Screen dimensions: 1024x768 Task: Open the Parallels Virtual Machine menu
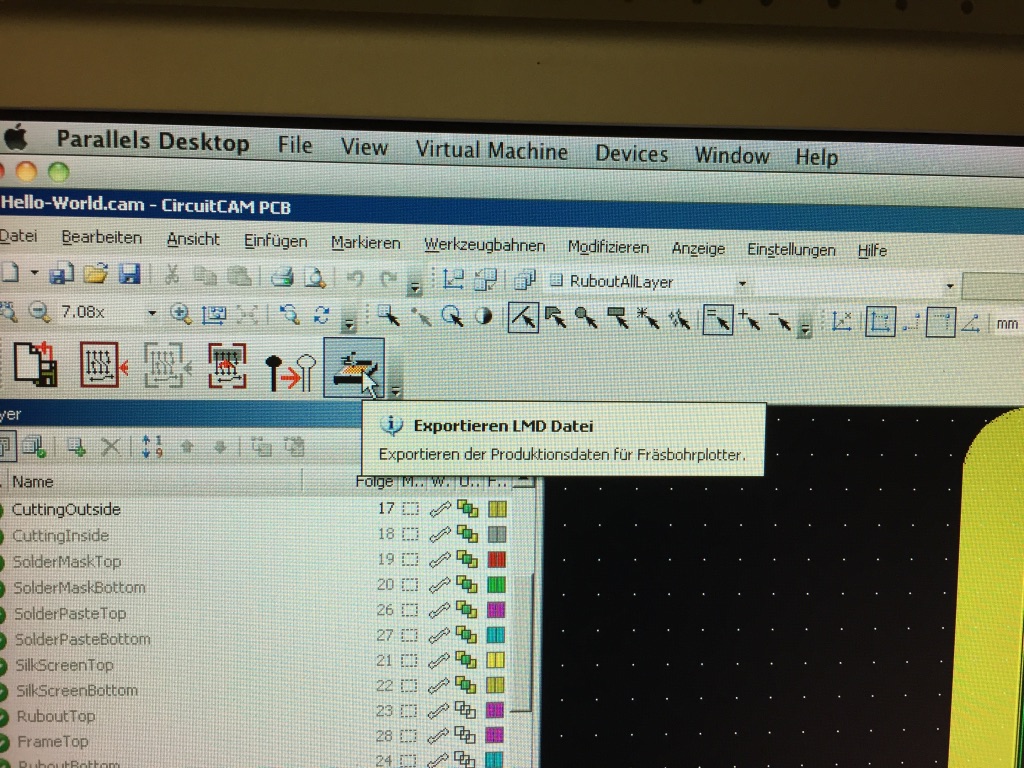(491, 151)
